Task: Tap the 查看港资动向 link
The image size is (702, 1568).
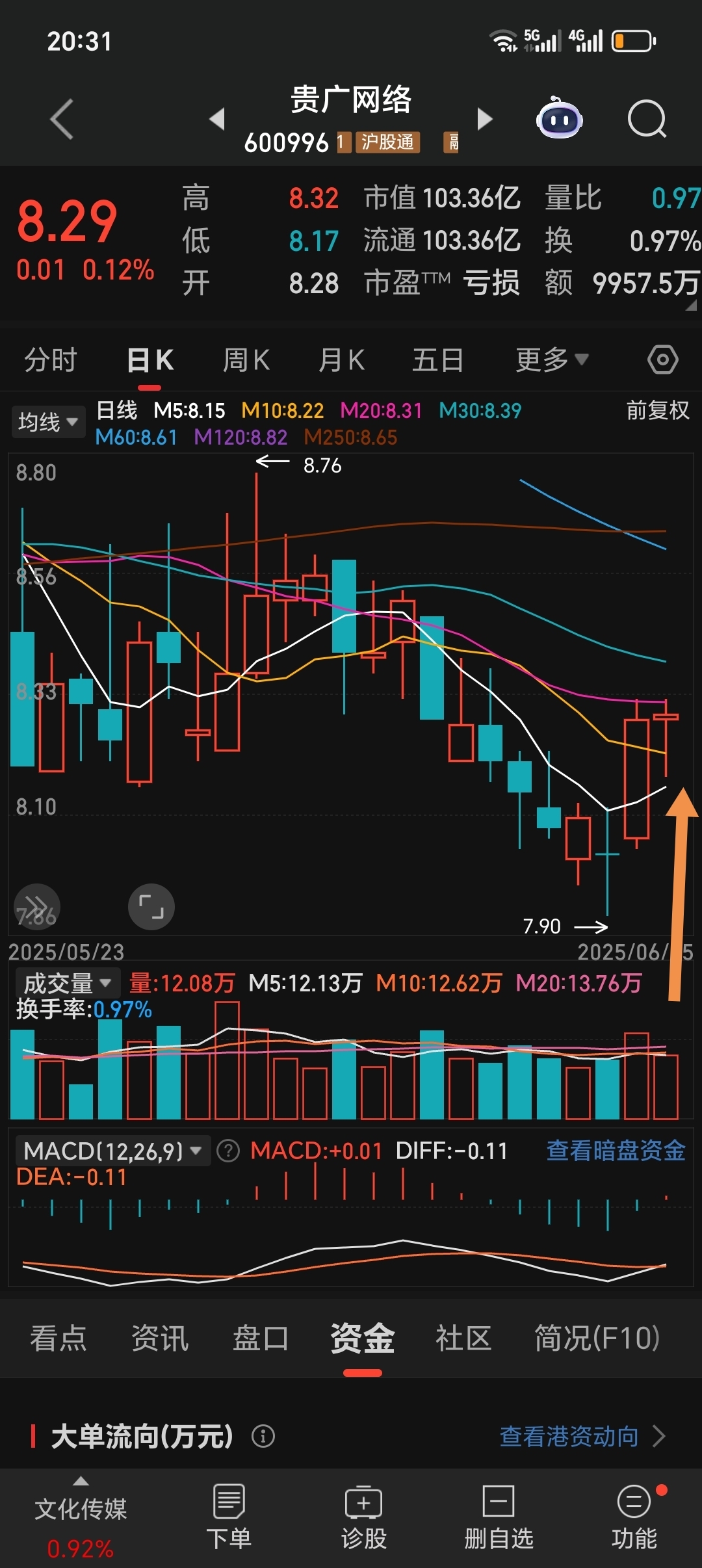Action: [569, 1436]
